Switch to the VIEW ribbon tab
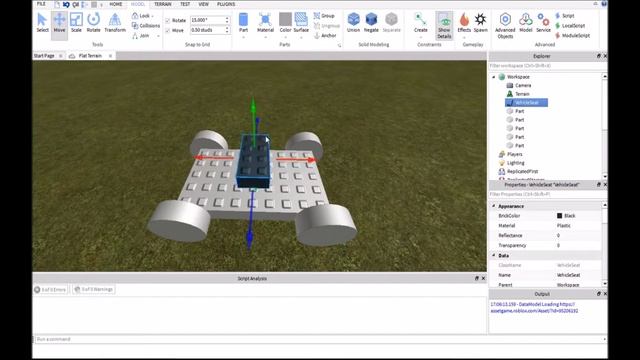The height and width of the screenshot is (360, 640). tap(204, 4)
